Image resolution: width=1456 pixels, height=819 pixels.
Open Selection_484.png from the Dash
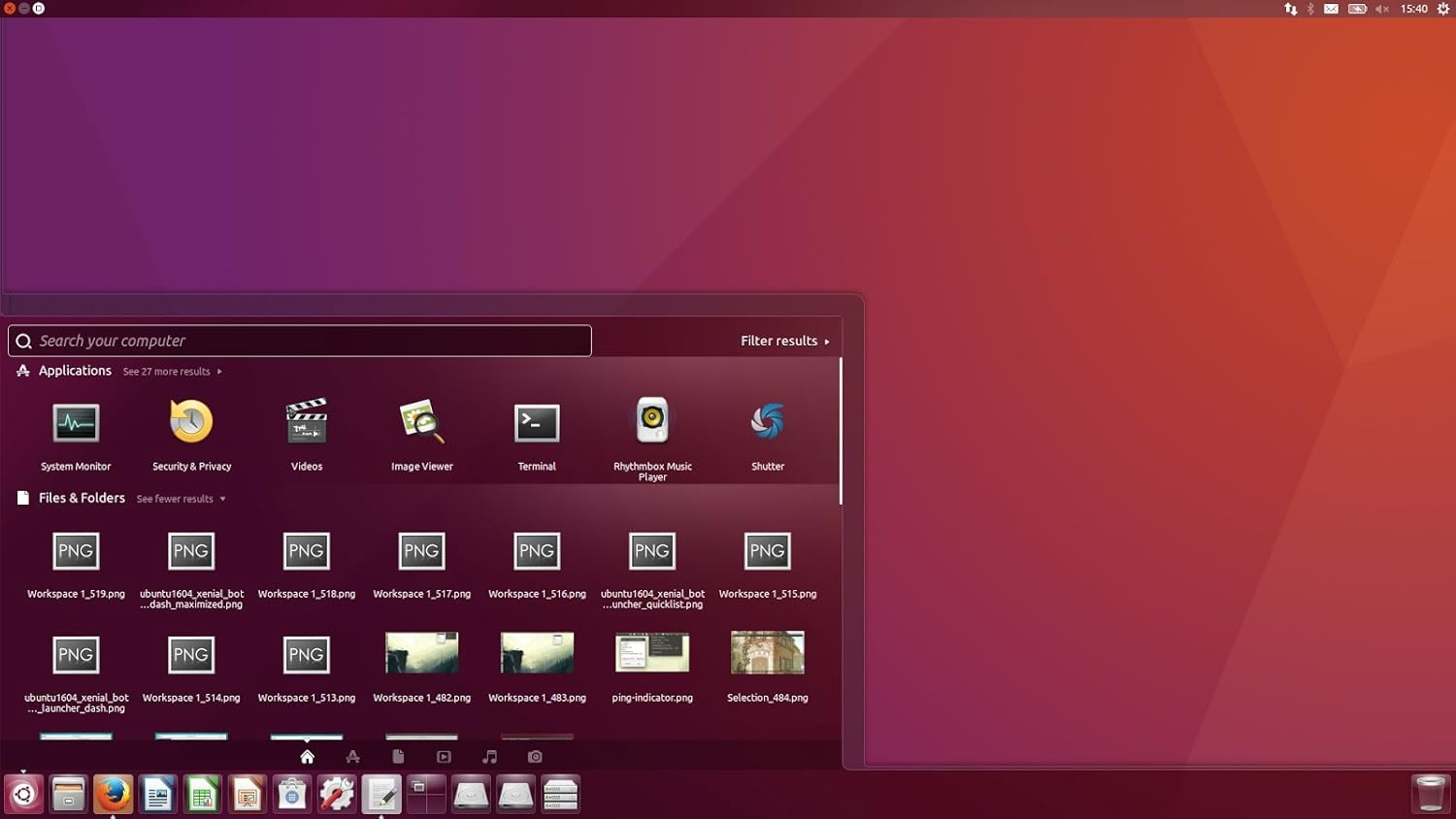[767, 653]
